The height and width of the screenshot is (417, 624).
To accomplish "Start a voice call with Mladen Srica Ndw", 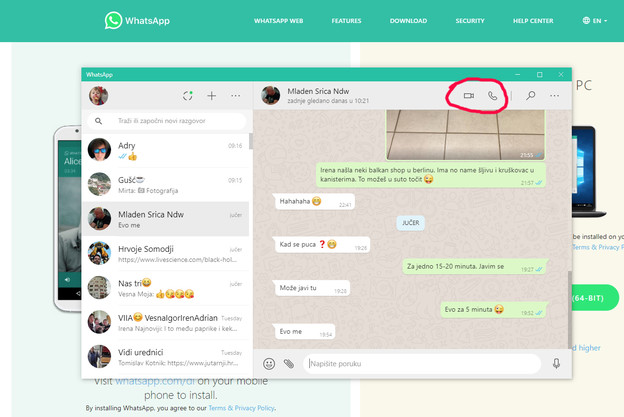I will point(492,96).
